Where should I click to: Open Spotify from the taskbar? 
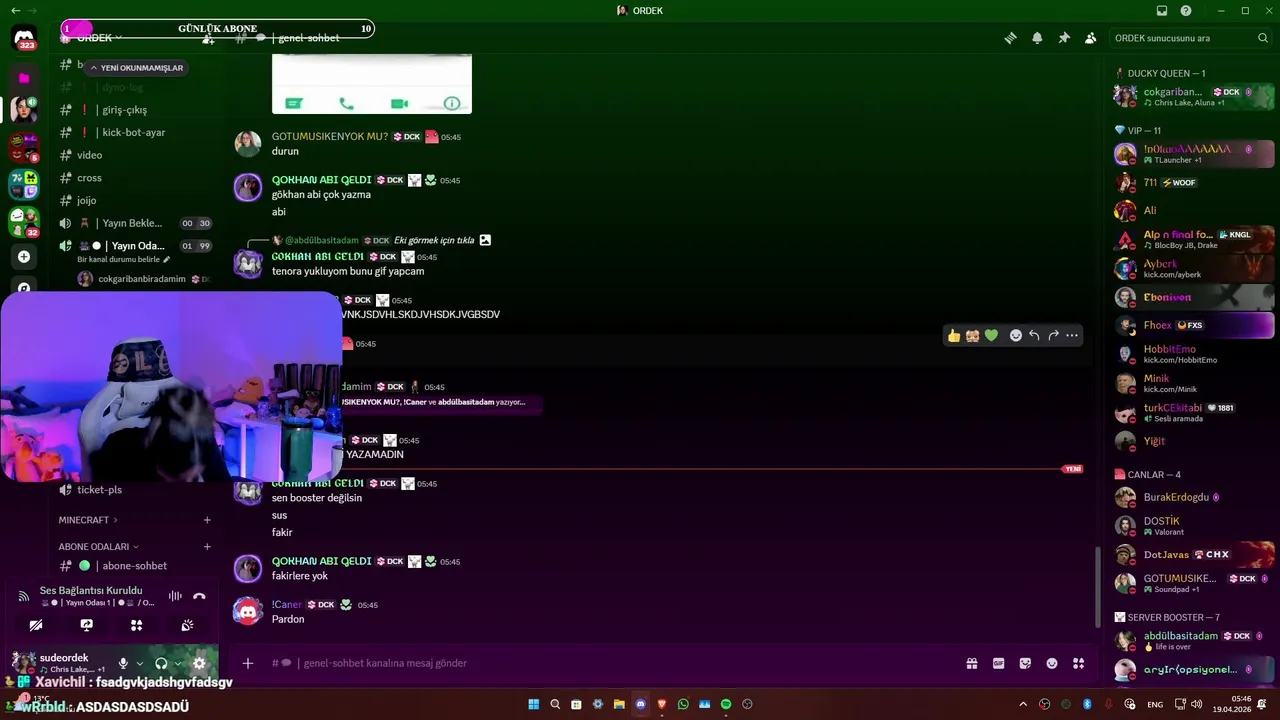726,704
